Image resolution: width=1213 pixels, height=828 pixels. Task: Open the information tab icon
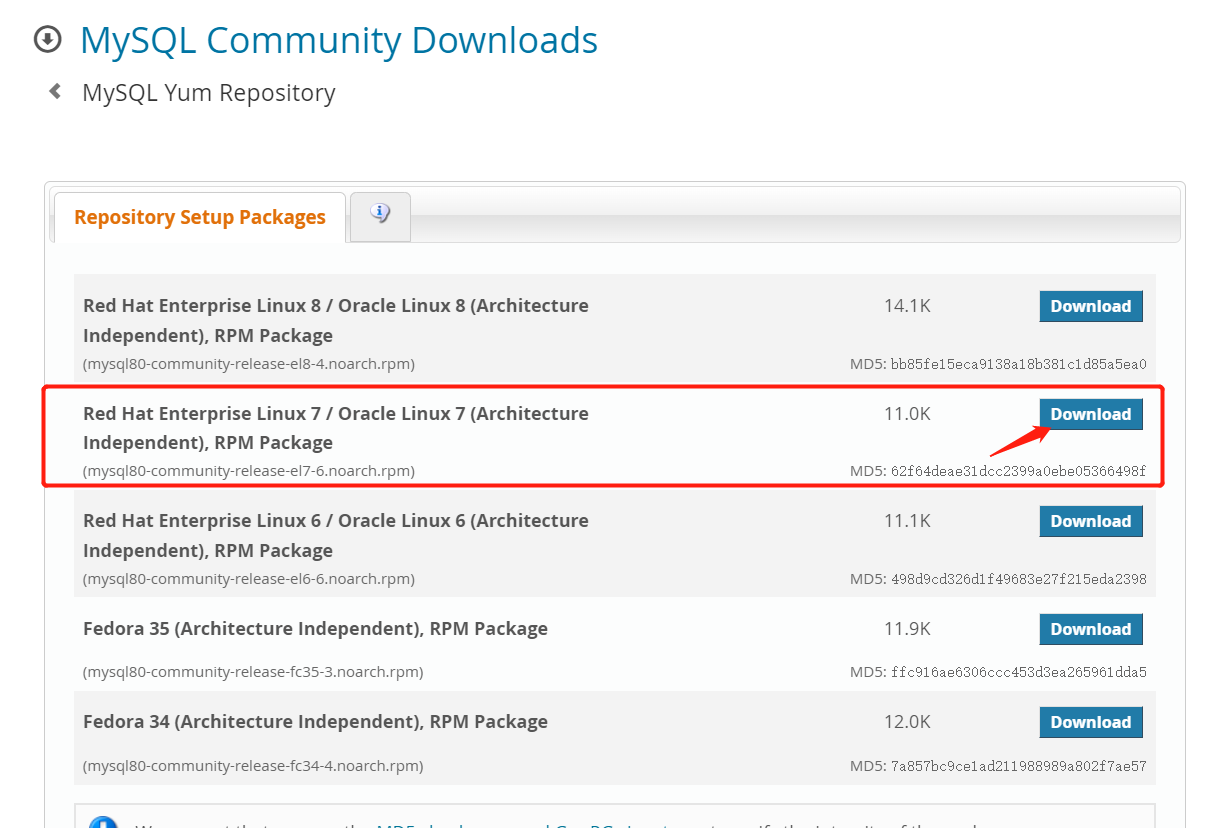[380, 215]
